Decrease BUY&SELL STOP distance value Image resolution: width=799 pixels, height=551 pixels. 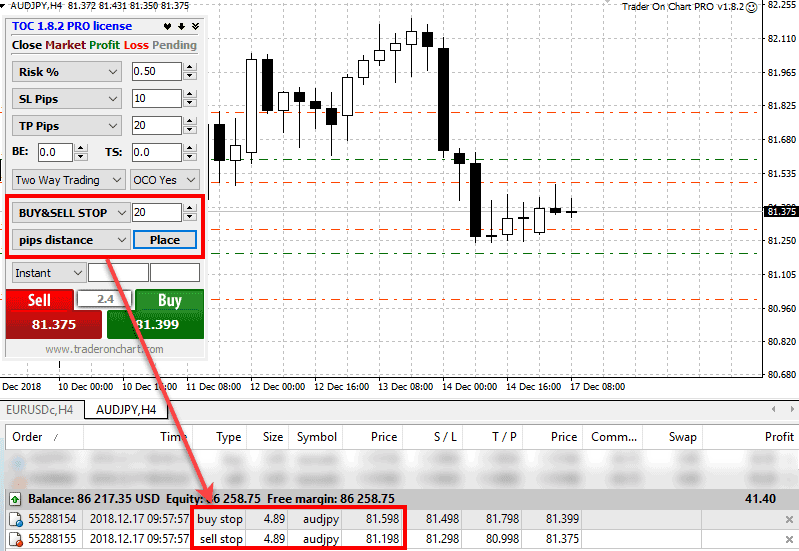190,217
